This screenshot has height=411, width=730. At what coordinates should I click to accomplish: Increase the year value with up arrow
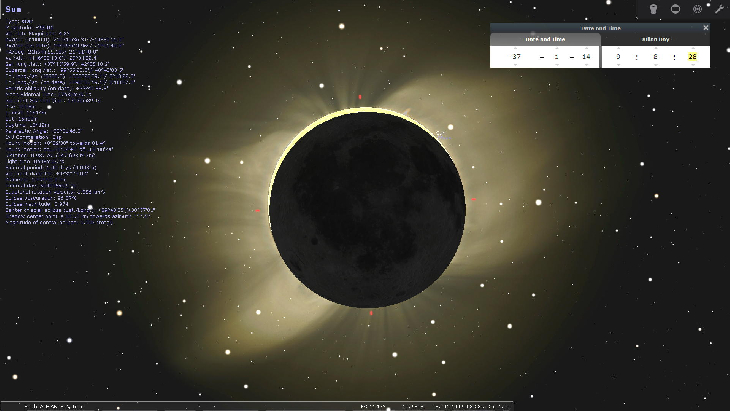[516, 48]
